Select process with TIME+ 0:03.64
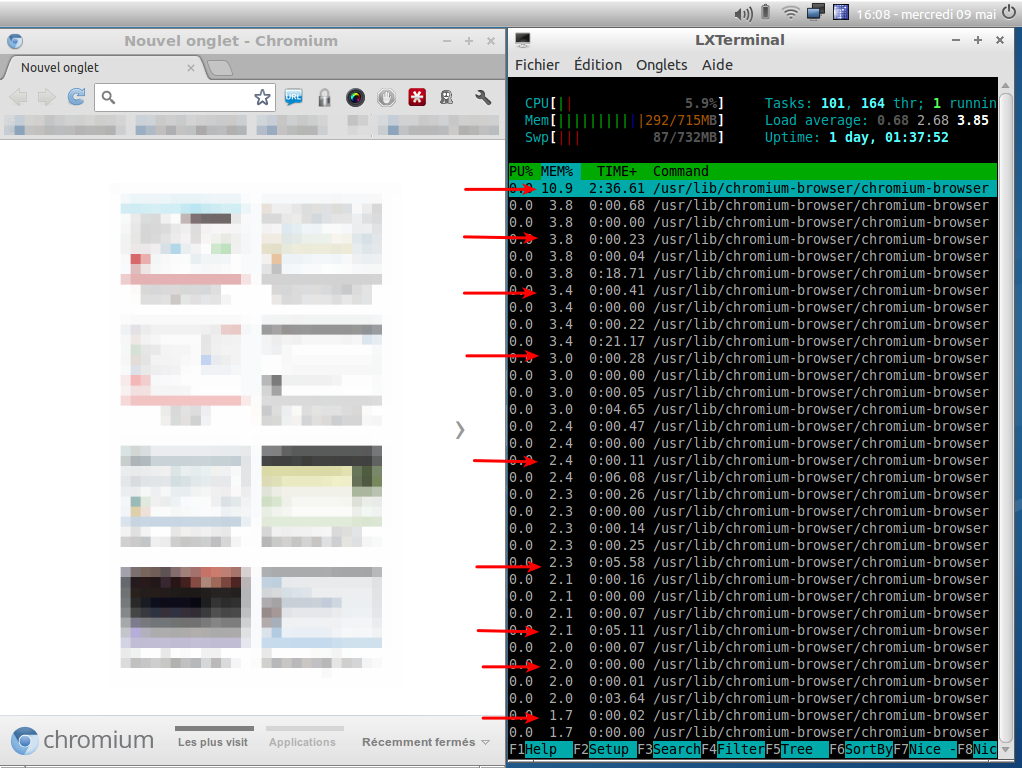The width and height of the screenshot is (1022, 768). coord(753,698)
